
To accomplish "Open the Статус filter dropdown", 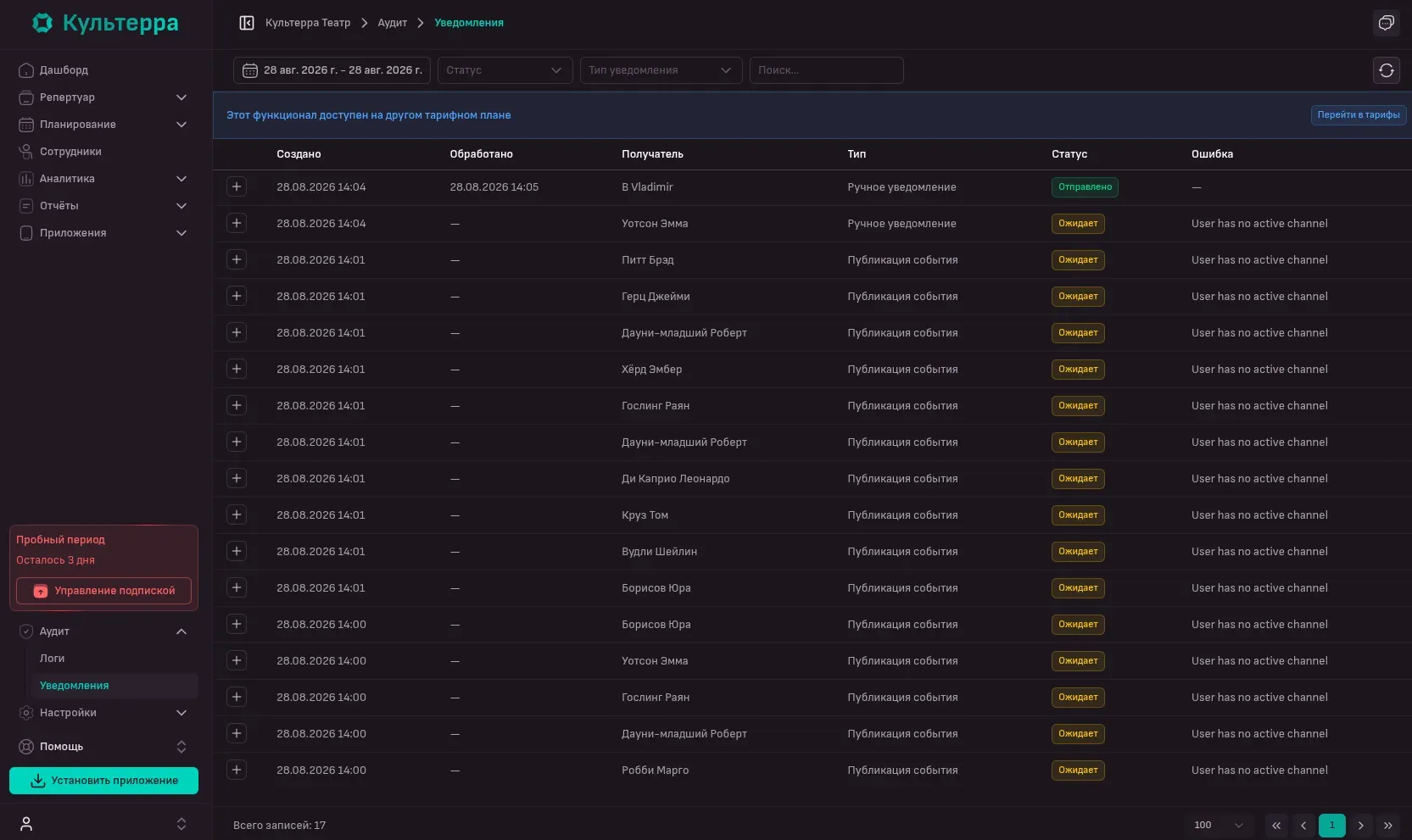I will [505, 70].
